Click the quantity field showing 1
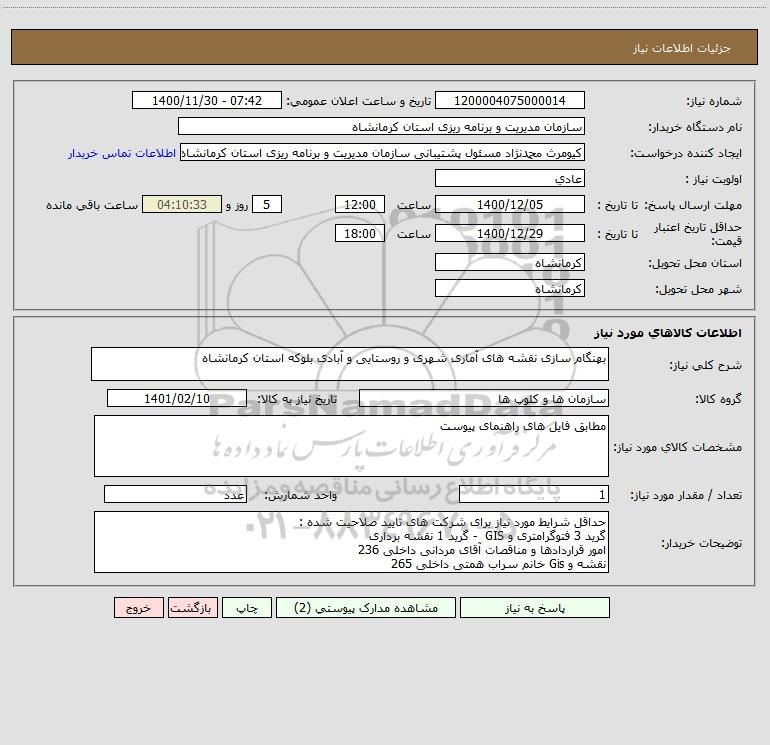Viewport: 770px width, 745px height. pyautogui.click(x=534, y=495)
